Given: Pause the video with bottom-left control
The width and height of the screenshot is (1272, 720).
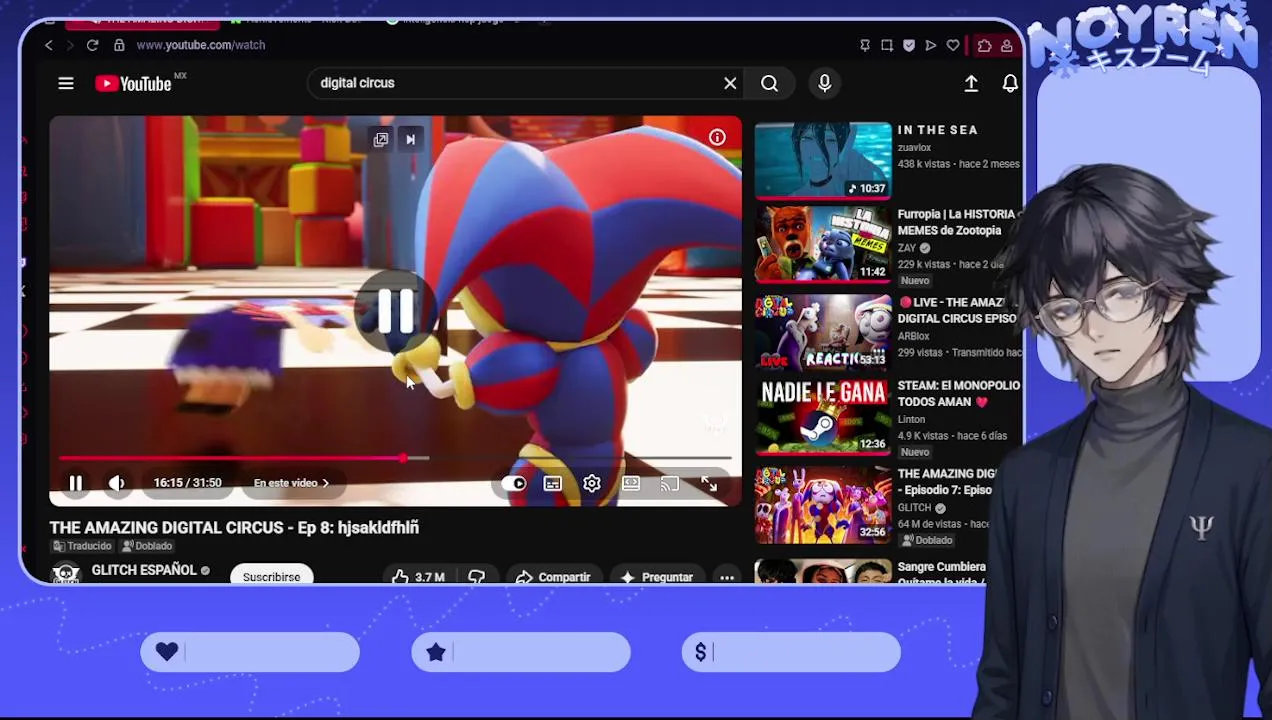Looking at the screenshot, I should coord(75,483).
